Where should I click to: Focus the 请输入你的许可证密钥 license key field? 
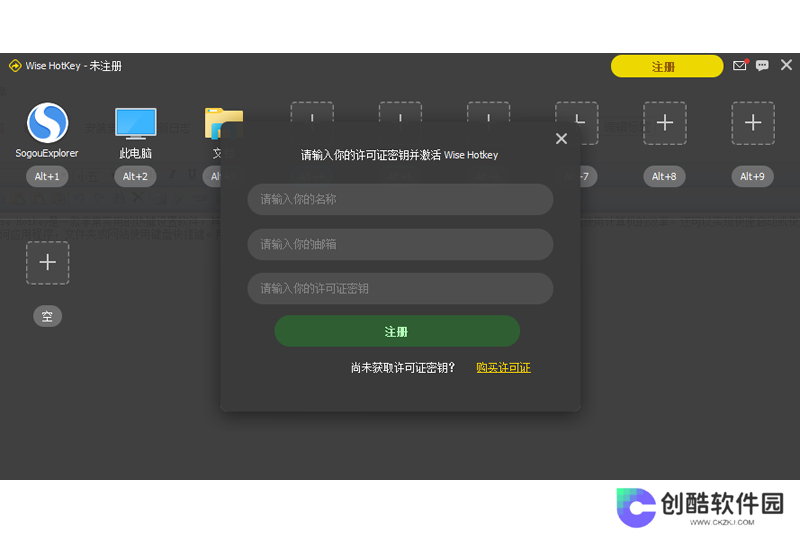(x=401, y=289)
